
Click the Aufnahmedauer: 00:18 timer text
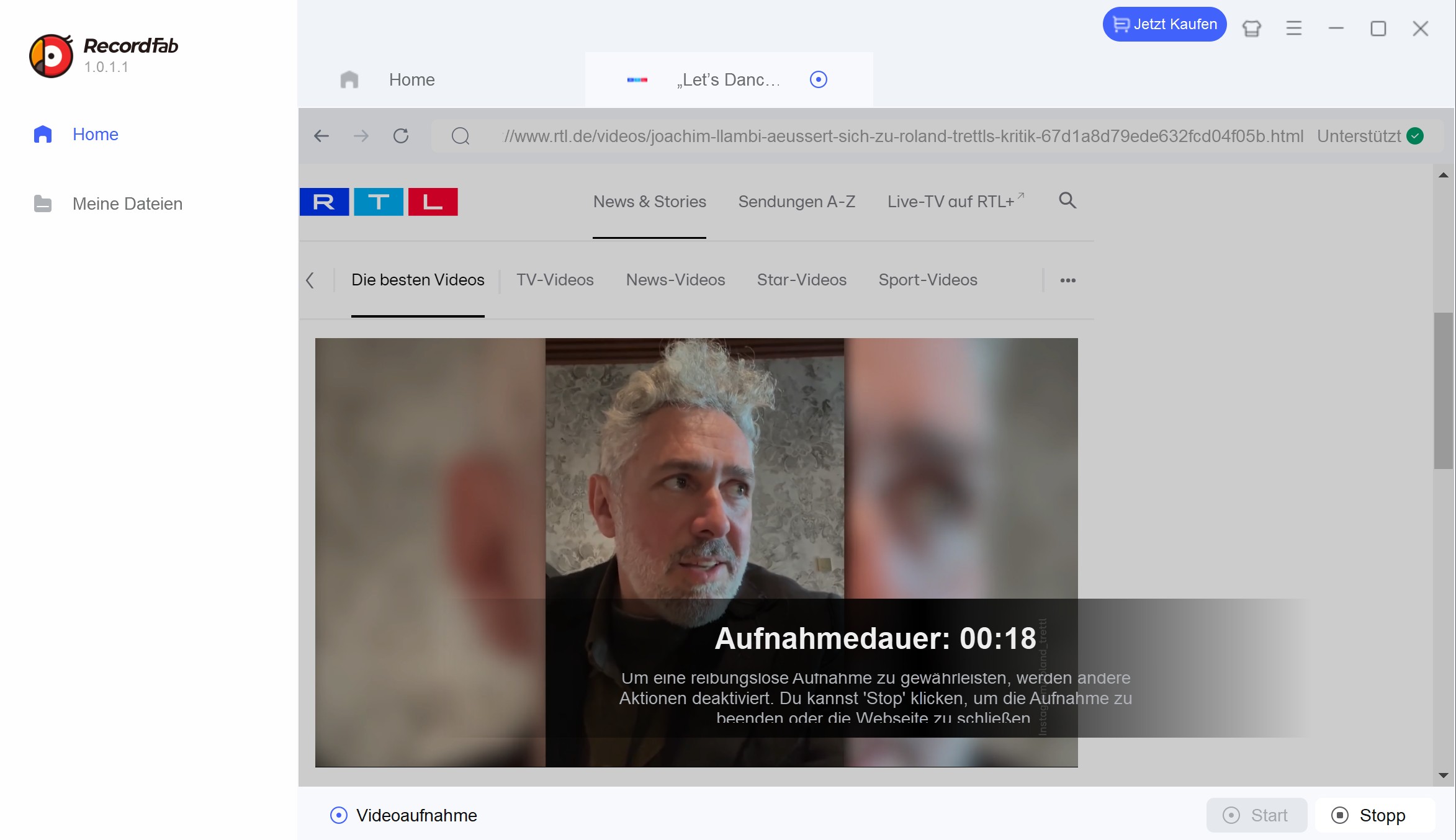pyautogui.click(x=875, y=638)
